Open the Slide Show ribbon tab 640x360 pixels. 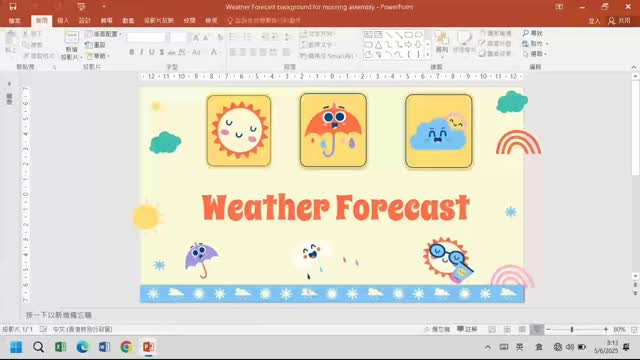(x=159, y=20)
